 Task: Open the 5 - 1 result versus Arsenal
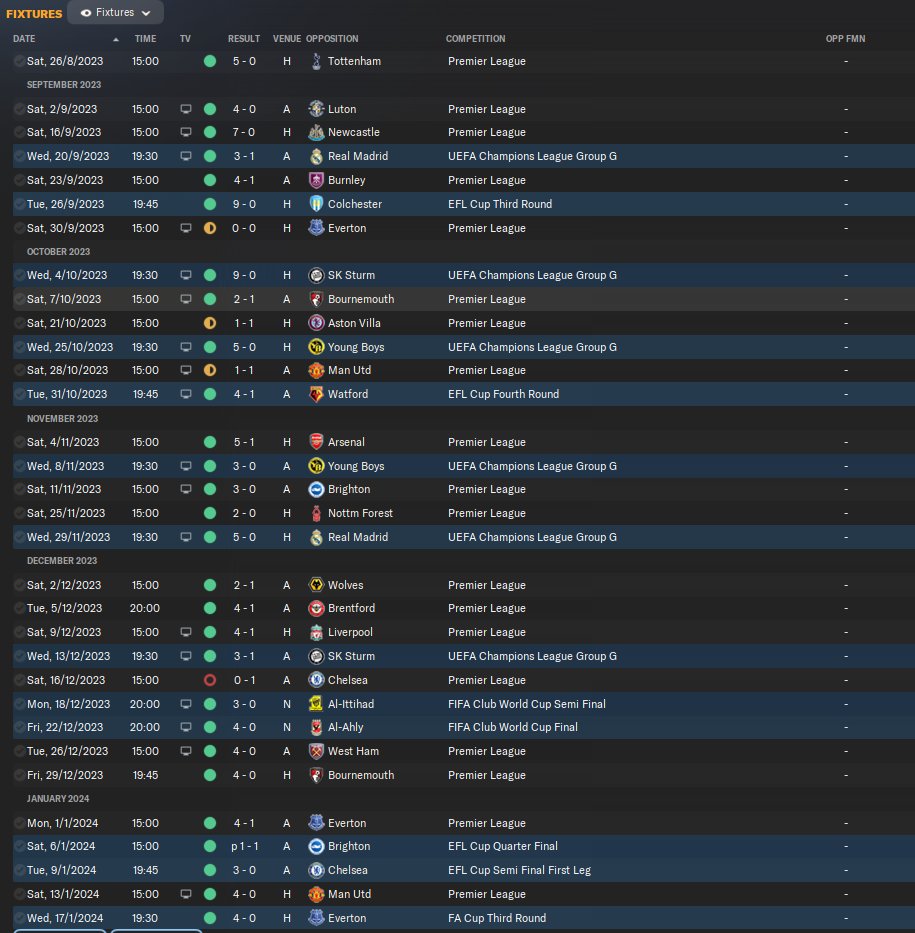click(244, 442)
